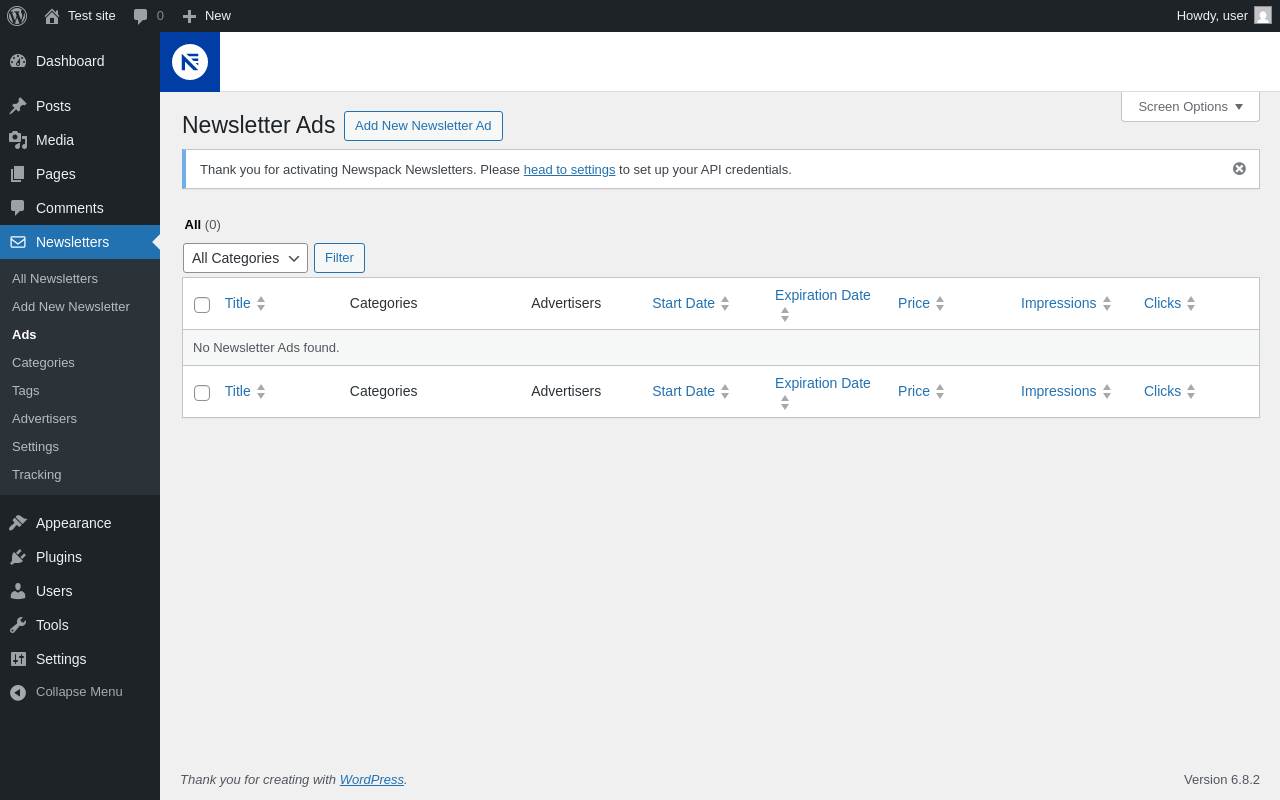Open Settings under the Newsletters submenu
The height and width of the screenshot is (800, 1280).
point(35,446)
